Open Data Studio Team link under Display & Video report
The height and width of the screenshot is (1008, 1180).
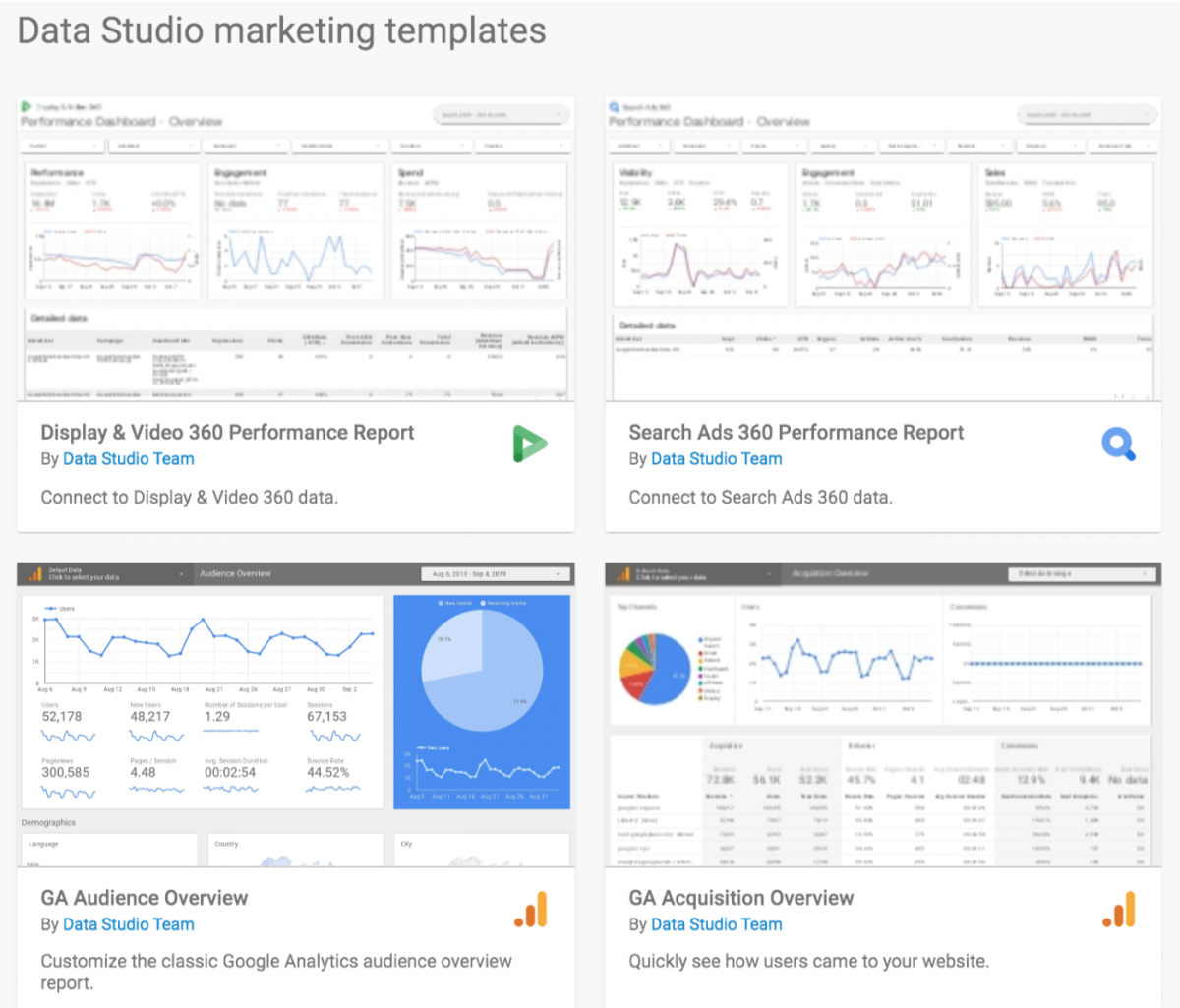click(128, 459)
